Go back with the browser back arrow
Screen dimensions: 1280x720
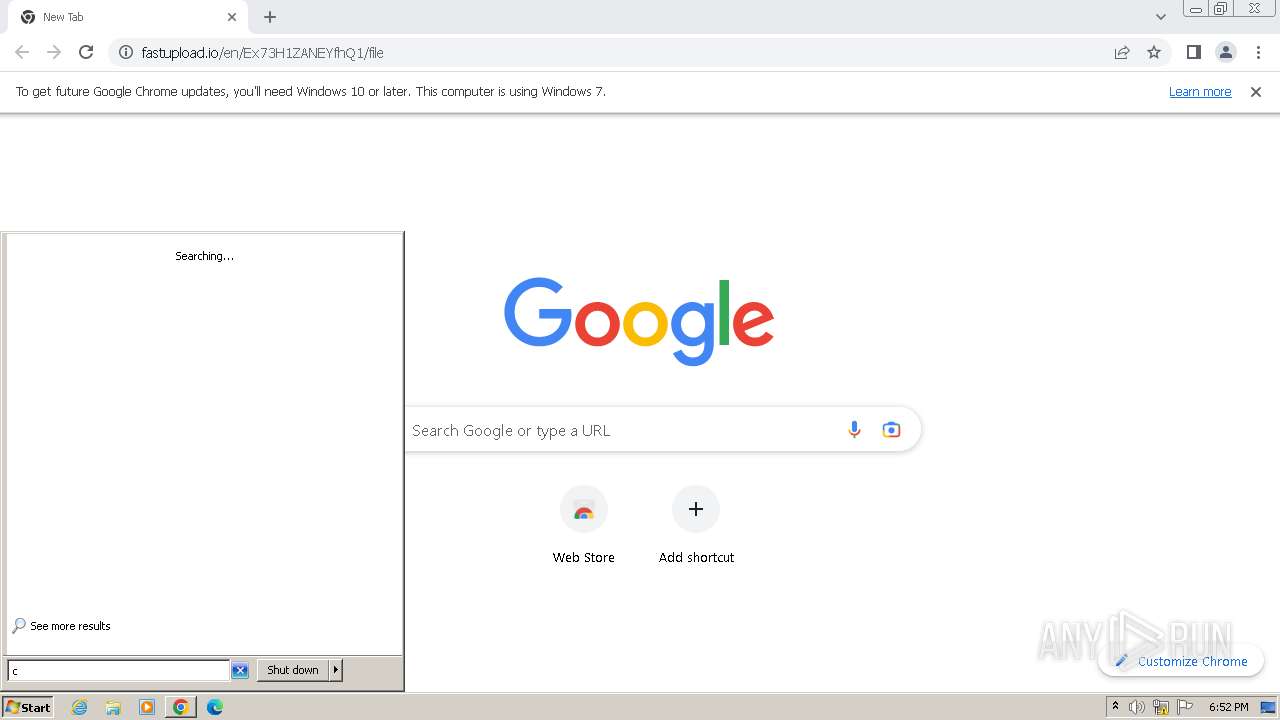tap(22, 52)
